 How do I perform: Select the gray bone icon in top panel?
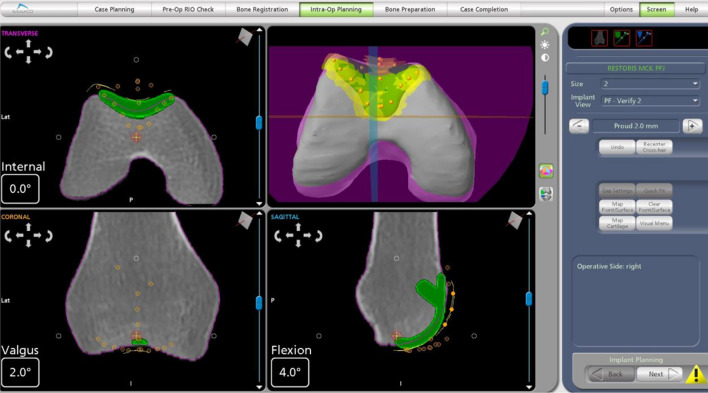600,38
